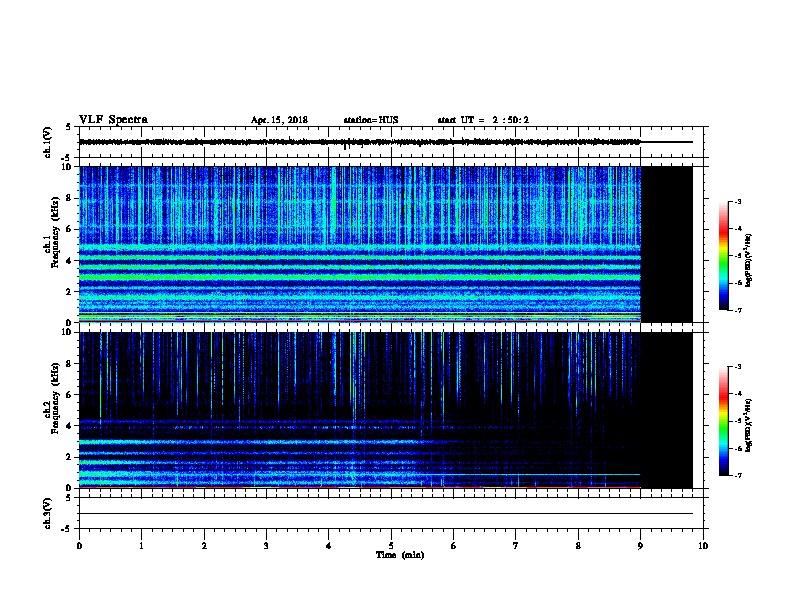Viewport: 792px width, 612px height.
Task: Click the "10" minute tick on the time axis
Action: pyautogui.click(x=703, y=546)
